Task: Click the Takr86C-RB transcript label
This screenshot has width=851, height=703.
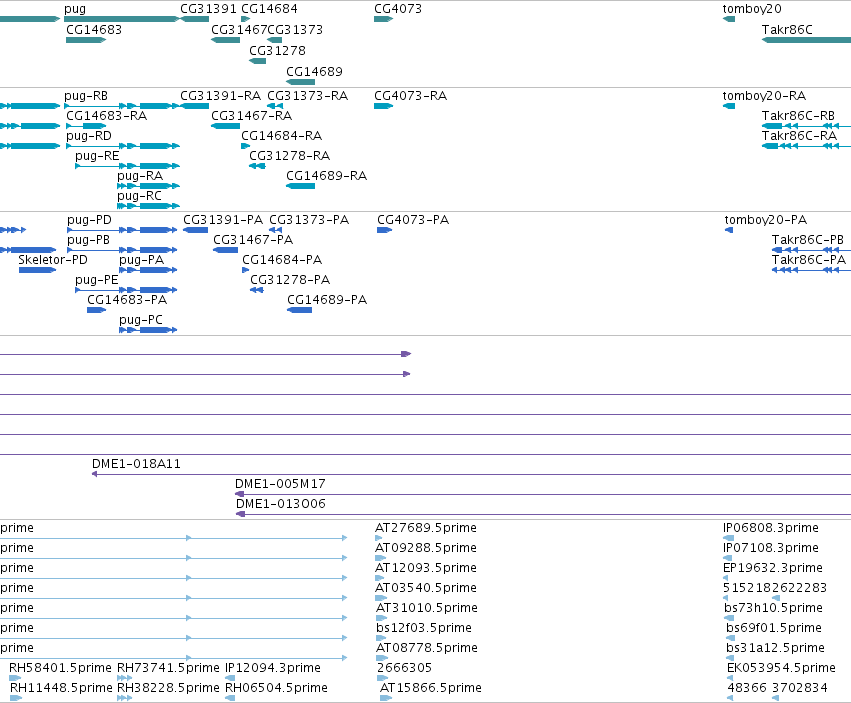Action: [798, 116]
